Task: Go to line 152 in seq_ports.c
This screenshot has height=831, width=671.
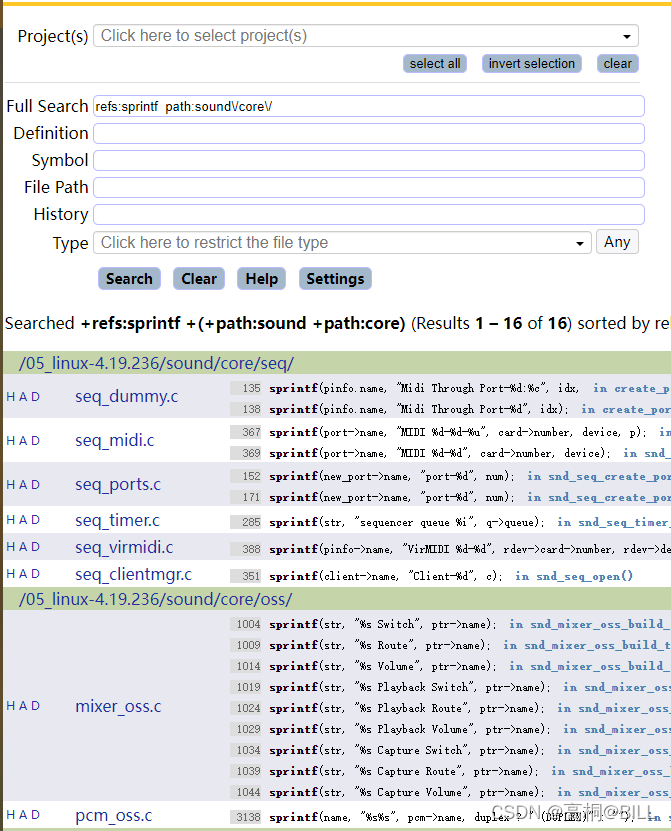Action: (x=246, y=476)
